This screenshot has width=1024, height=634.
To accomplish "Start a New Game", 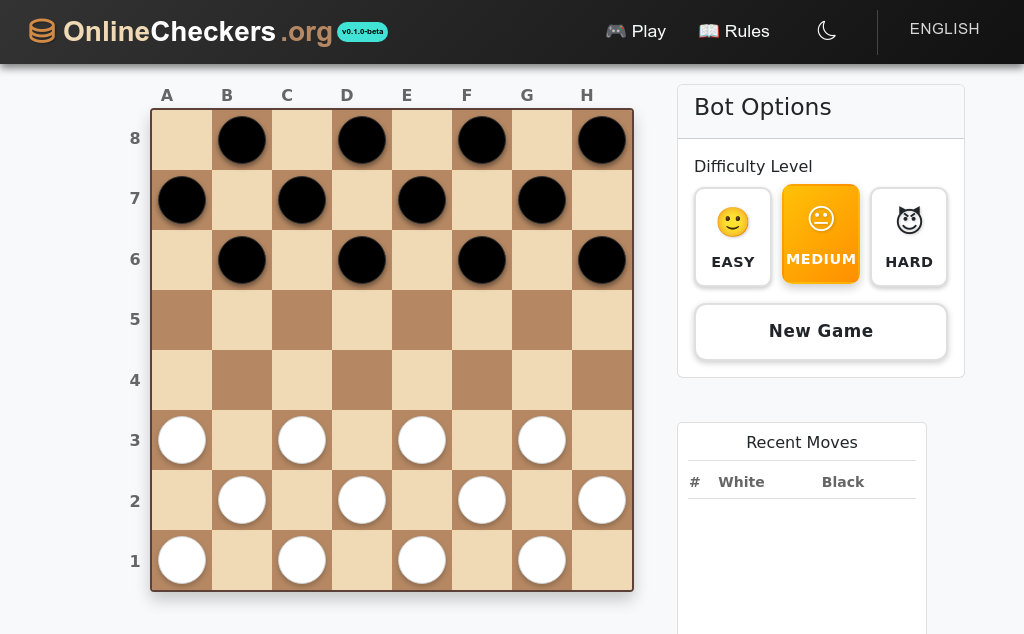I will click(820, 331).
